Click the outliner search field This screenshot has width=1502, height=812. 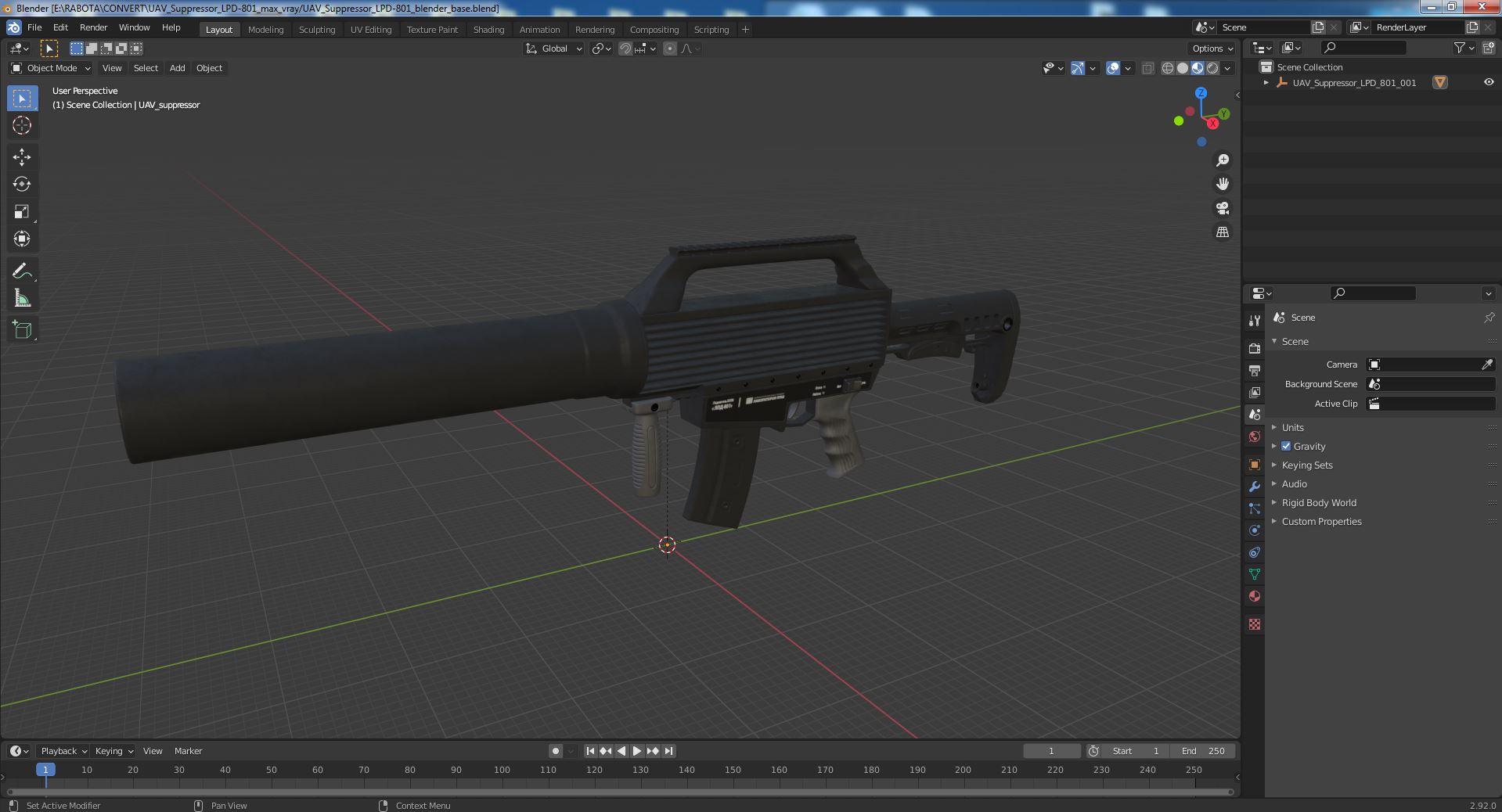point(1363,48)
